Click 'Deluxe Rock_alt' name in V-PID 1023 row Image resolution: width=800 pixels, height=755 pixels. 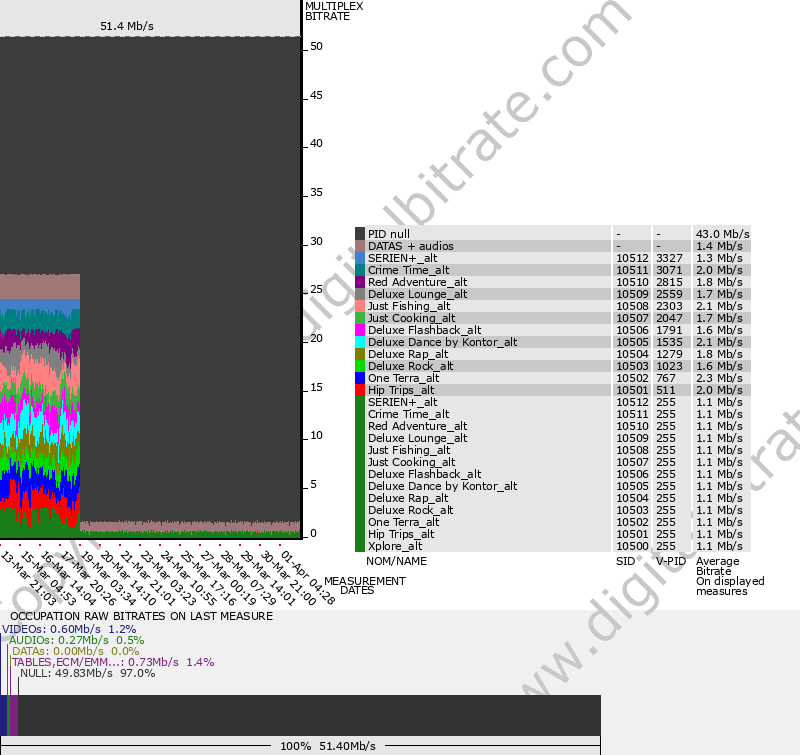pyautogui.click(x=411, y=366)
